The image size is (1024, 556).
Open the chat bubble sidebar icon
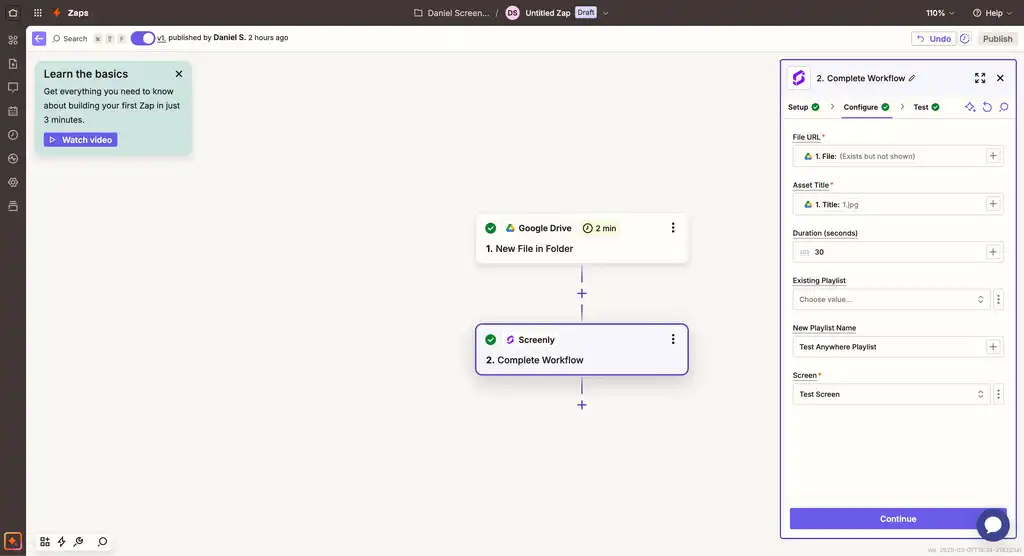pyautogui.click(x=12, y=88)
